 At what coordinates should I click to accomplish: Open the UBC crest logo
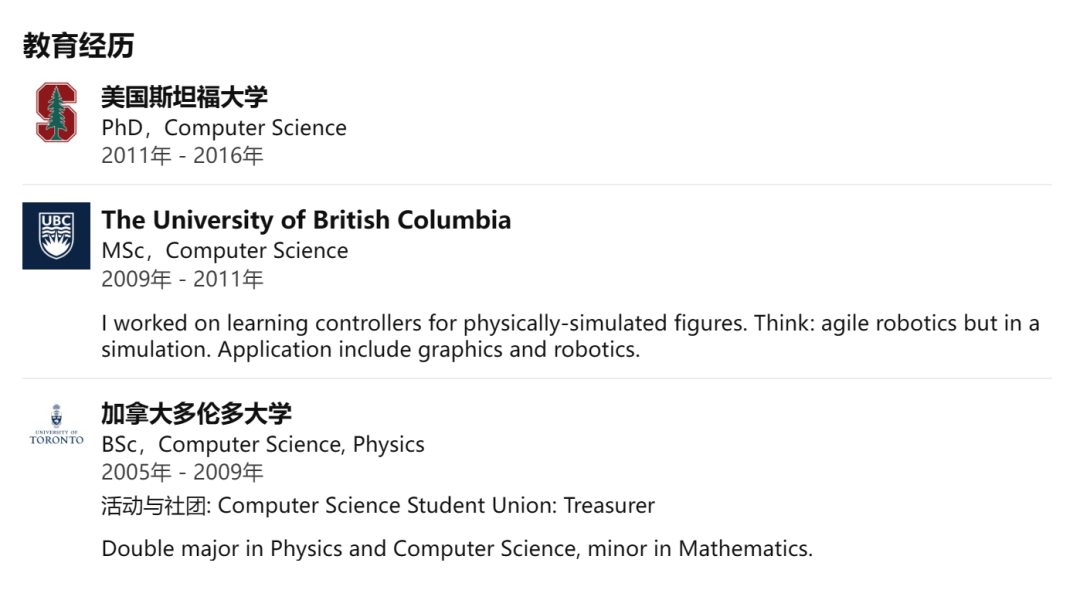pyautogui.click(x=56, y=235)
